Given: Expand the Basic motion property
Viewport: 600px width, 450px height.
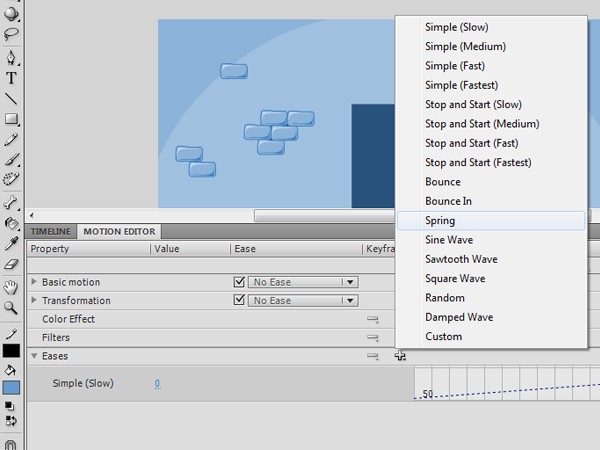Looking at the screenshot, I should (x=35, y=283).
